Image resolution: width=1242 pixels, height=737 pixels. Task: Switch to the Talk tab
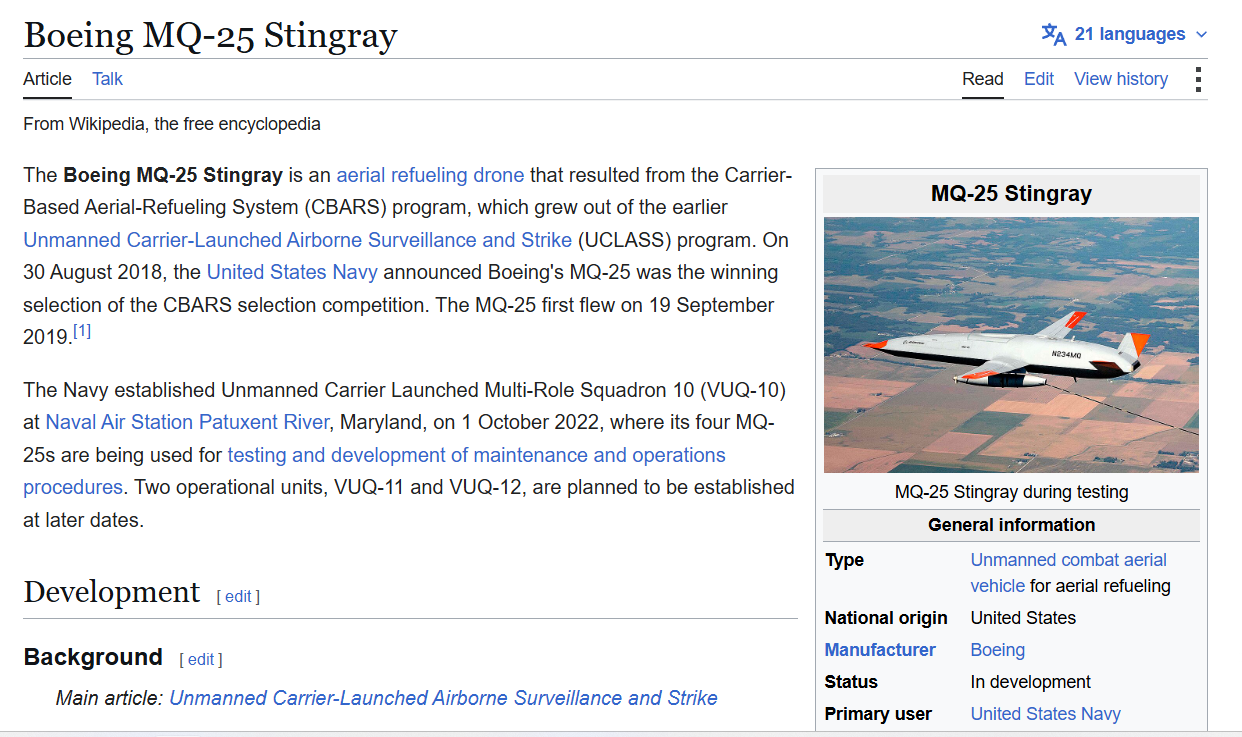107,79
